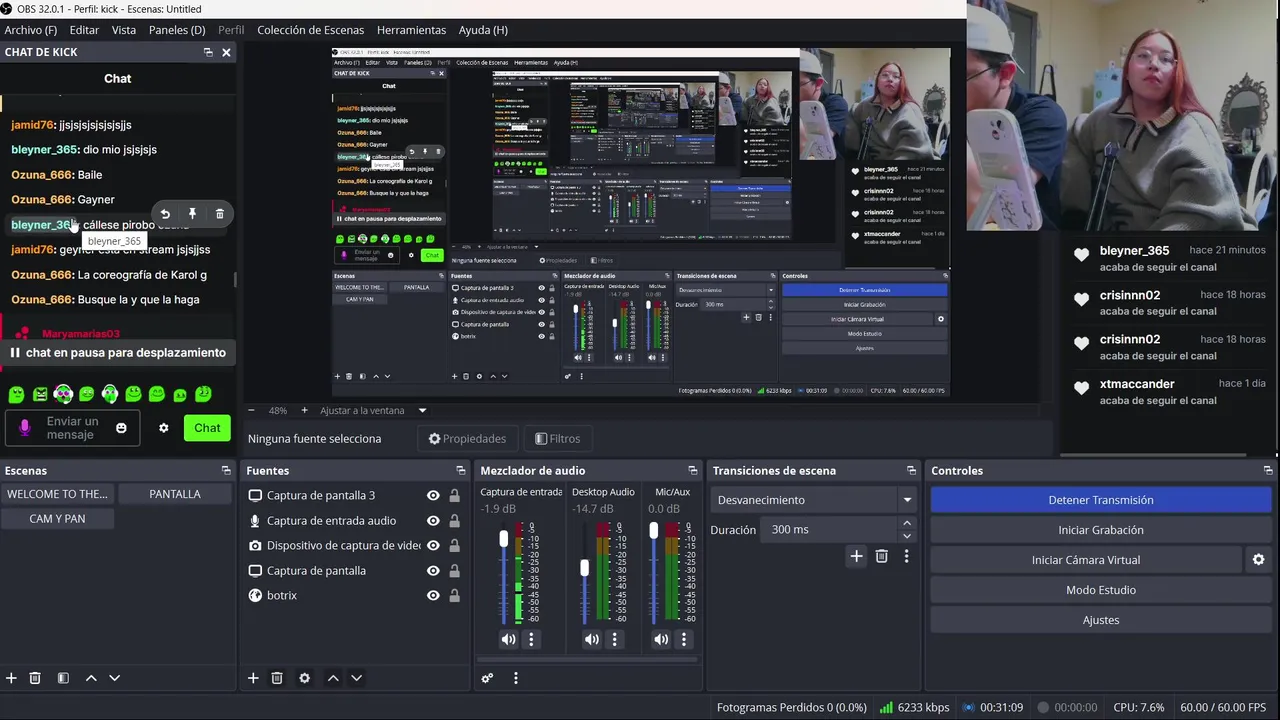Float the Fuentes dock panel
1280x720 pixels.
pos(461,470)
